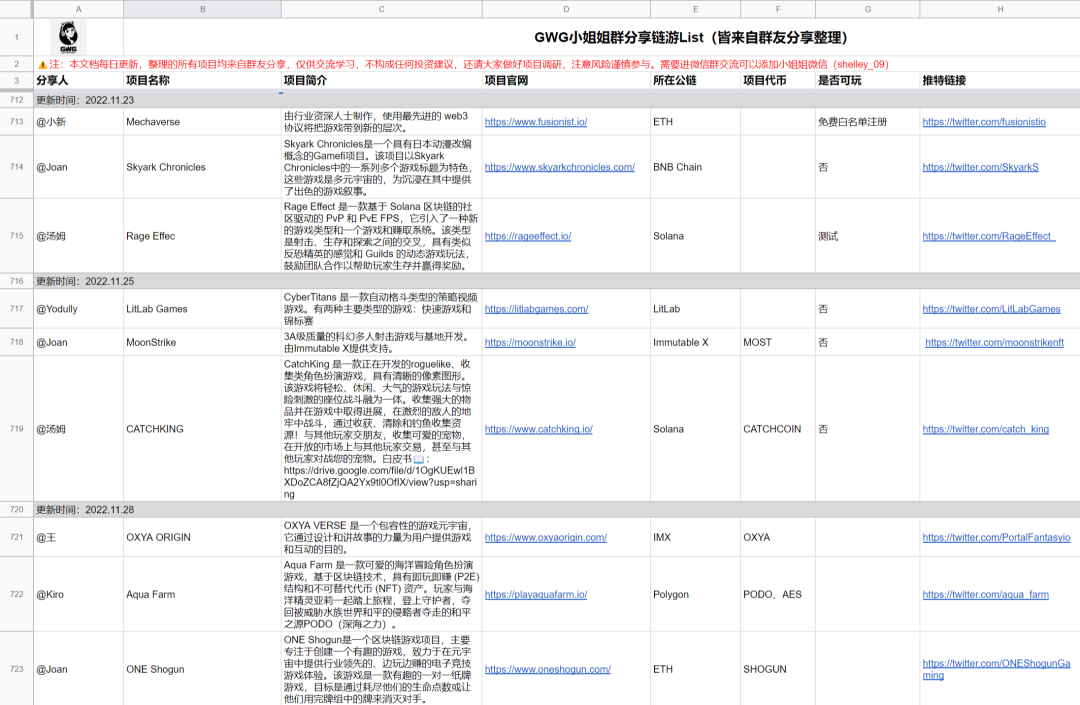
Task: Open the oxyaorigin.com link
Action: click(x=546, y=537)
